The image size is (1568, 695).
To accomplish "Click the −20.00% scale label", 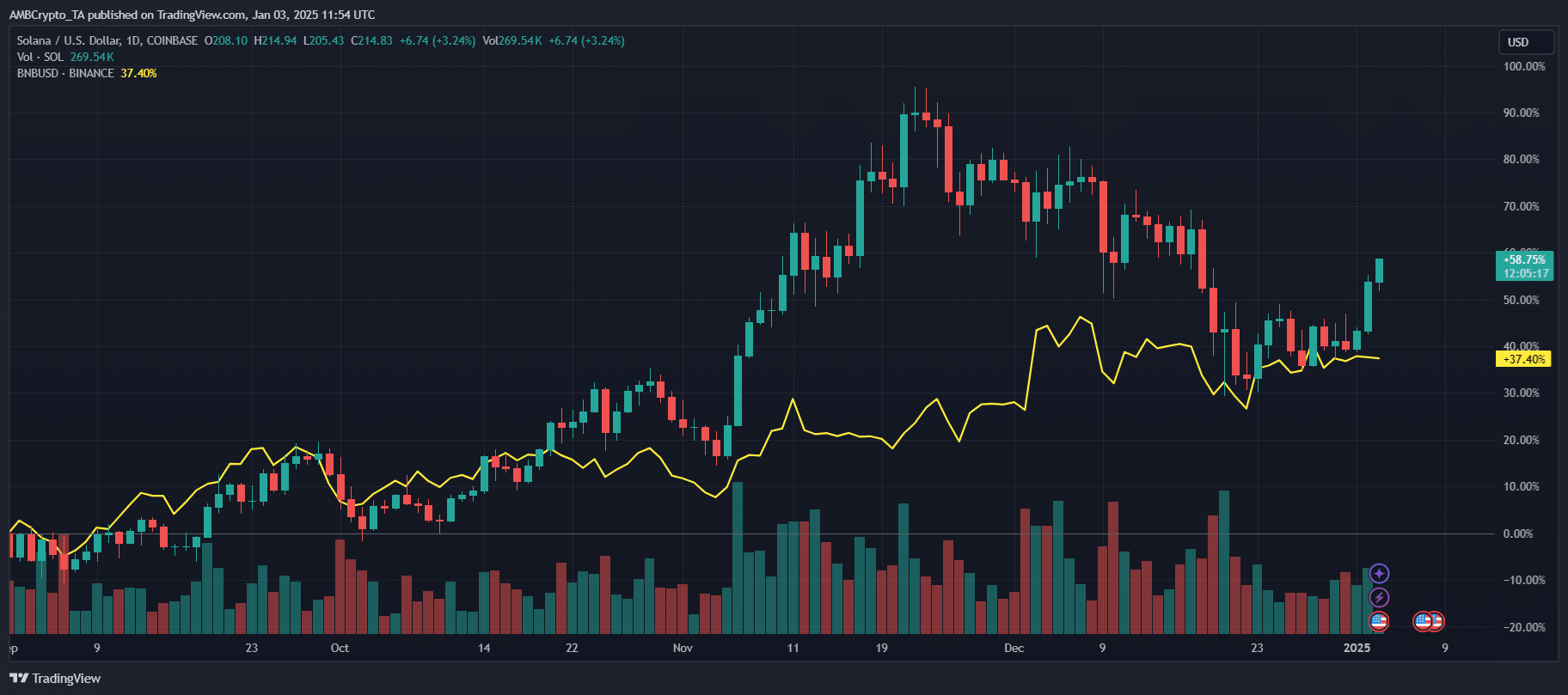I will point(1523,627).
